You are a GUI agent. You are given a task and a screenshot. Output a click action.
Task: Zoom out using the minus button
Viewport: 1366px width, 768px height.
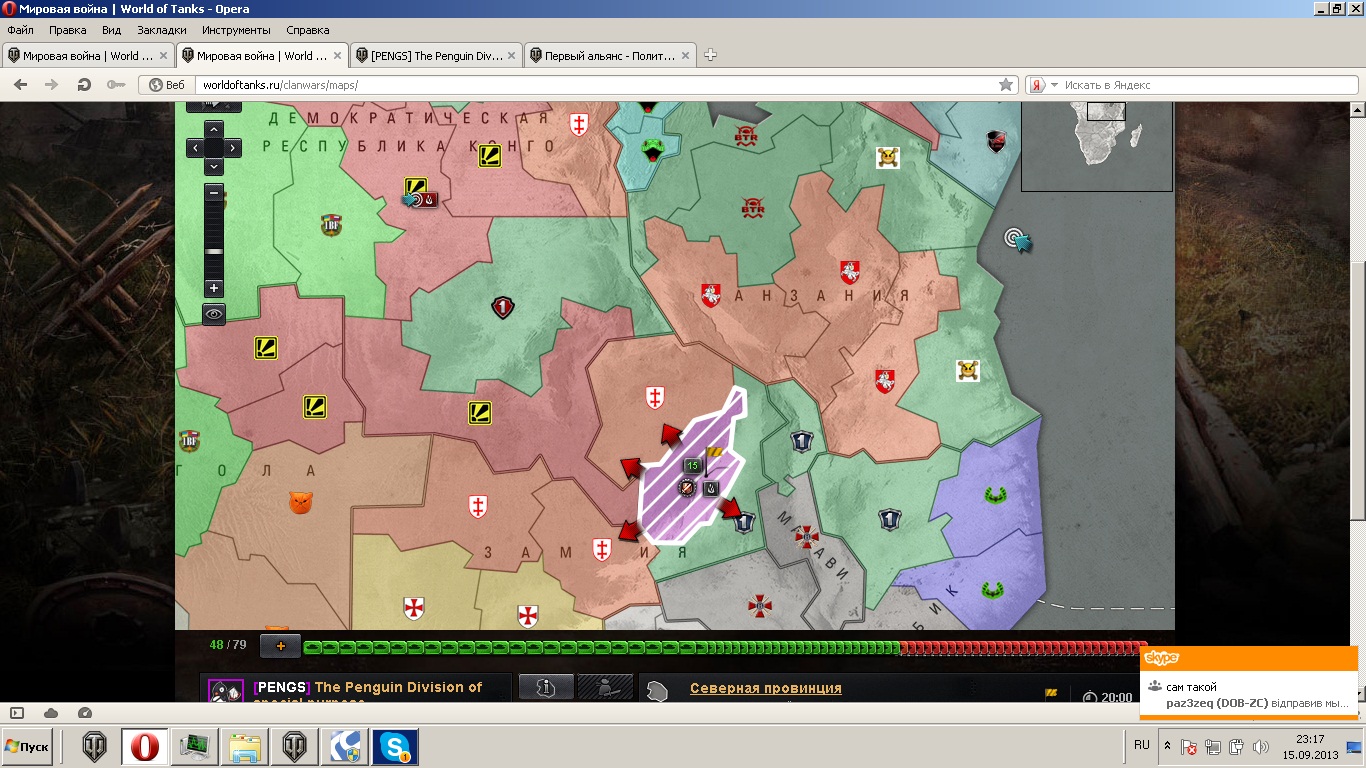point(214,192)
